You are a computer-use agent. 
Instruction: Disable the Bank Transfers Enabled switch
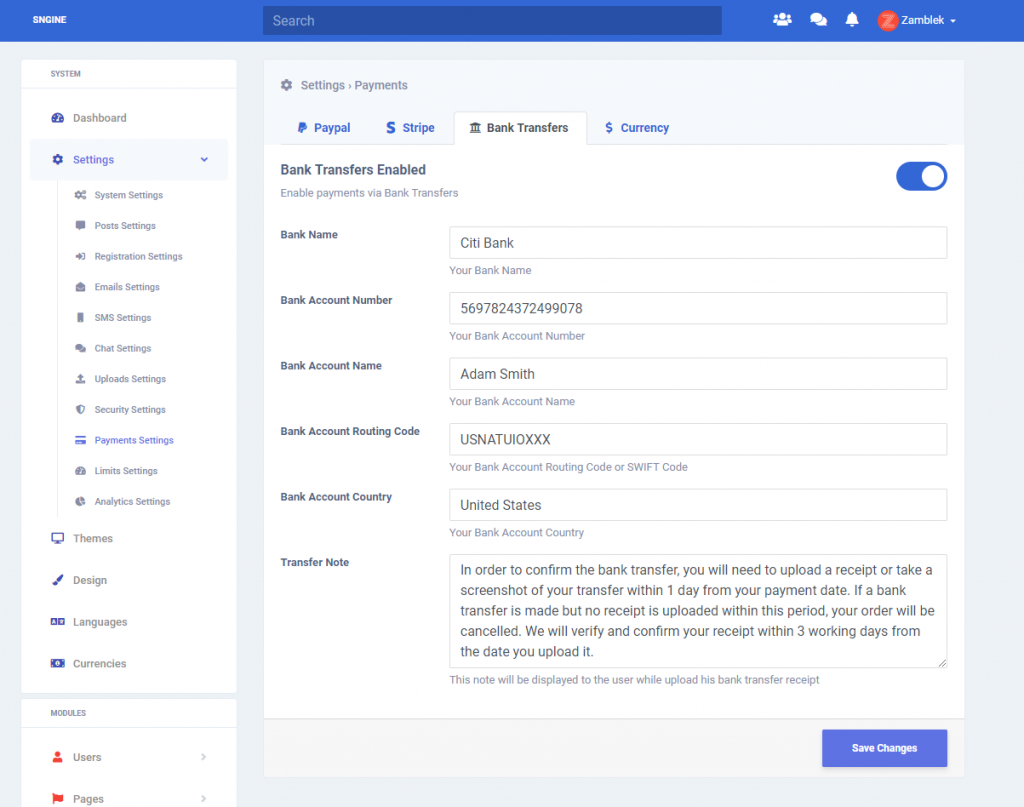click(x=921, y=176)
